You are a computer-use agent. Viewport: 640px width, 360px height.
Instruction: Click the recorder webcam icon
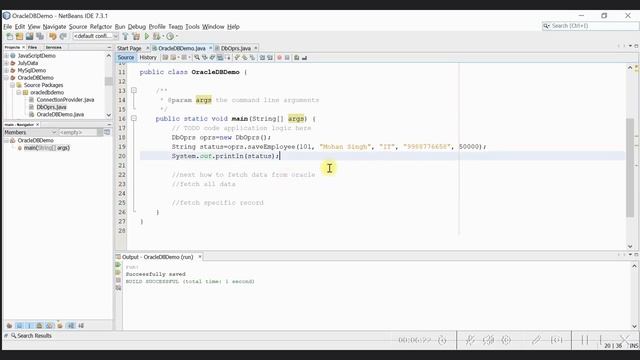coord(507,340)
